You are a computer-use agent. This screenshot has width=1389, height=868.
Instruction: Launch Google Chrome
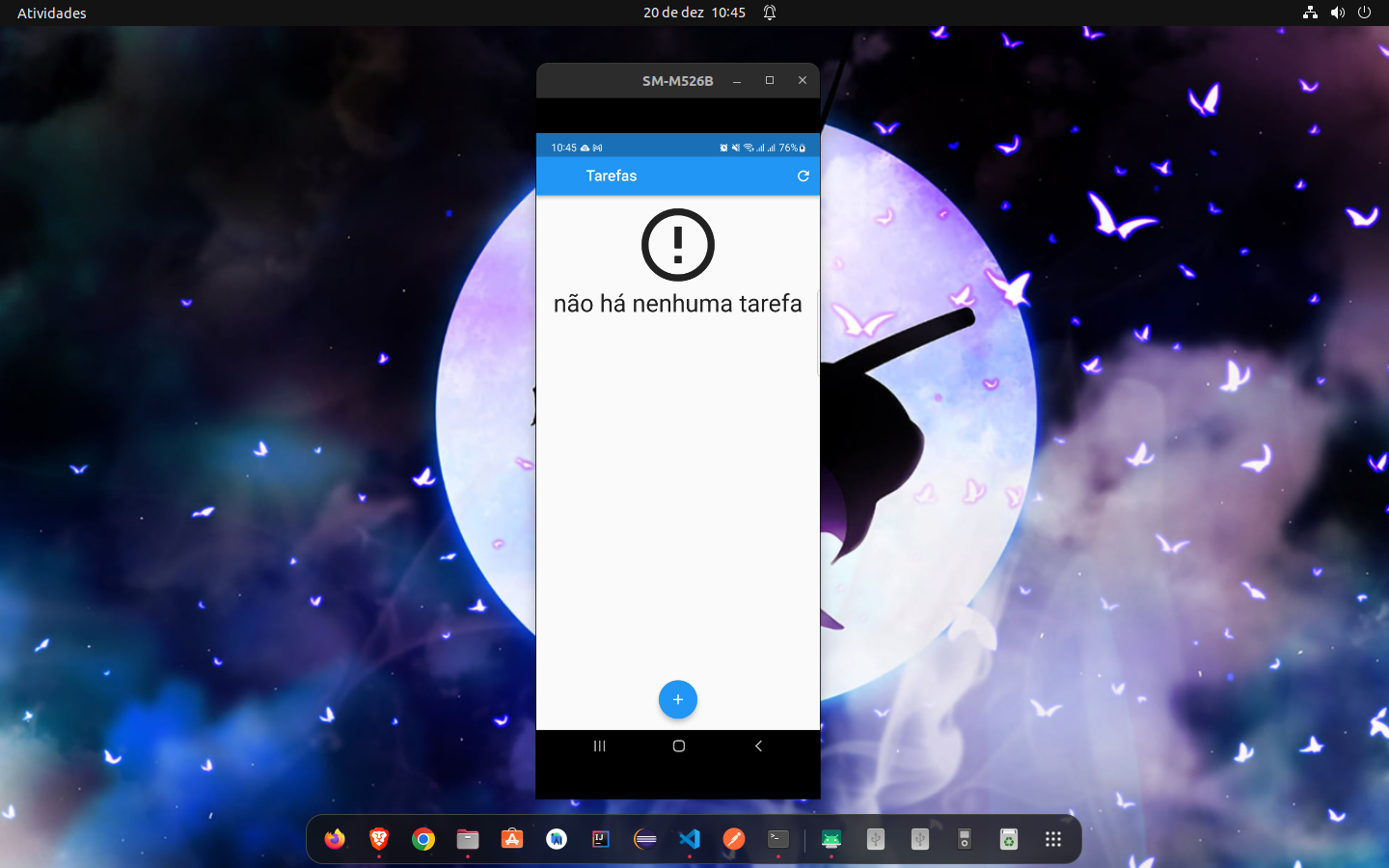click(422, 839)
